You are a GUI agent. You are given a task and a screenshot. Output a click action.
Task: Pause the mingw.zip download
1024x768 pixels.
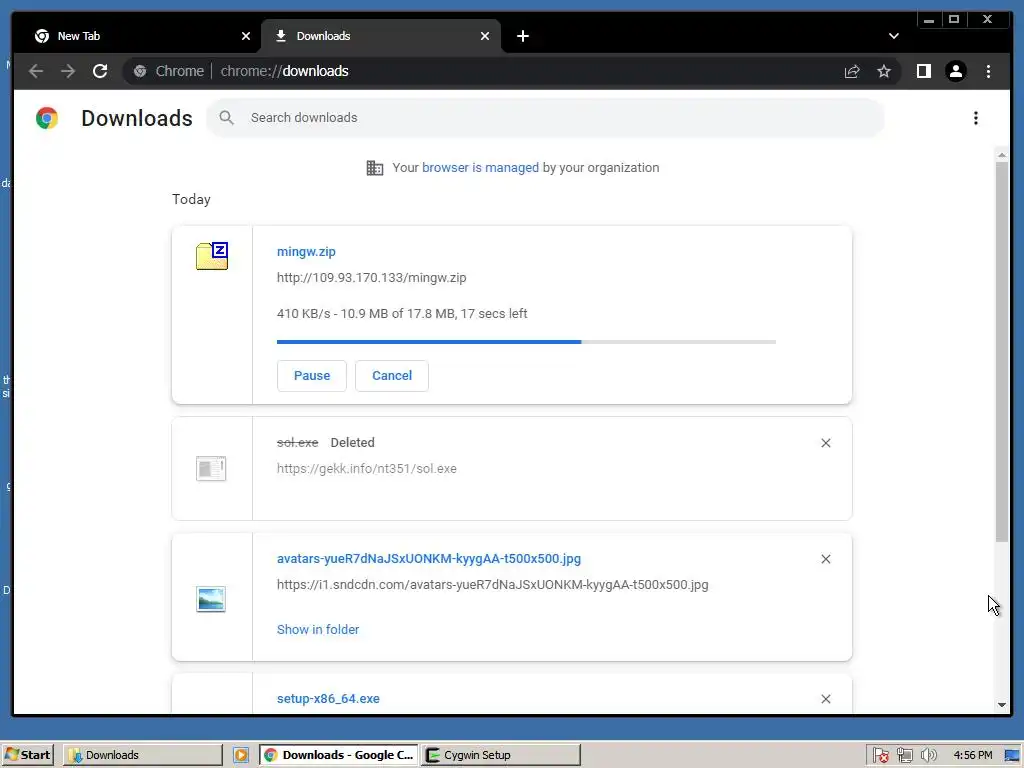pos(312,376)
